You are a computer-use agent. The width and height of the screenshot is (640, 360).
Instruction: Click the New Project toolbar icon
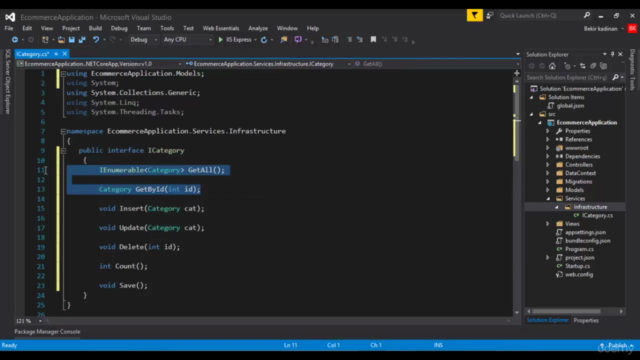[x=45, y=40]
